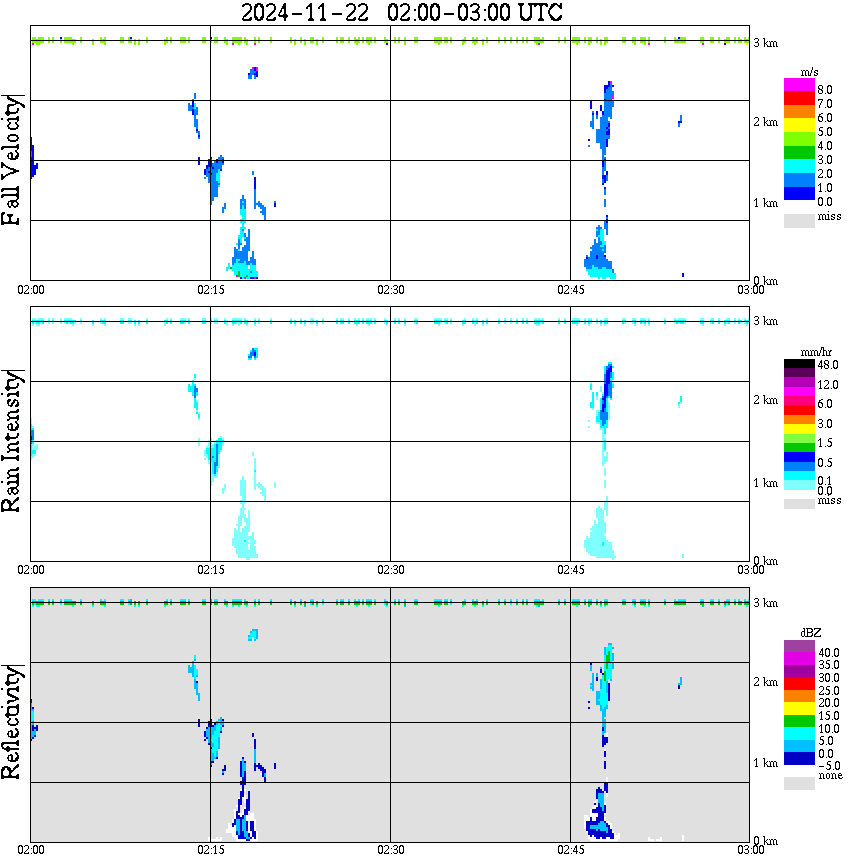Click the 40.0 value in the dBZ legend
Viewport: 850px width, 868px height.
coord(828,653)
